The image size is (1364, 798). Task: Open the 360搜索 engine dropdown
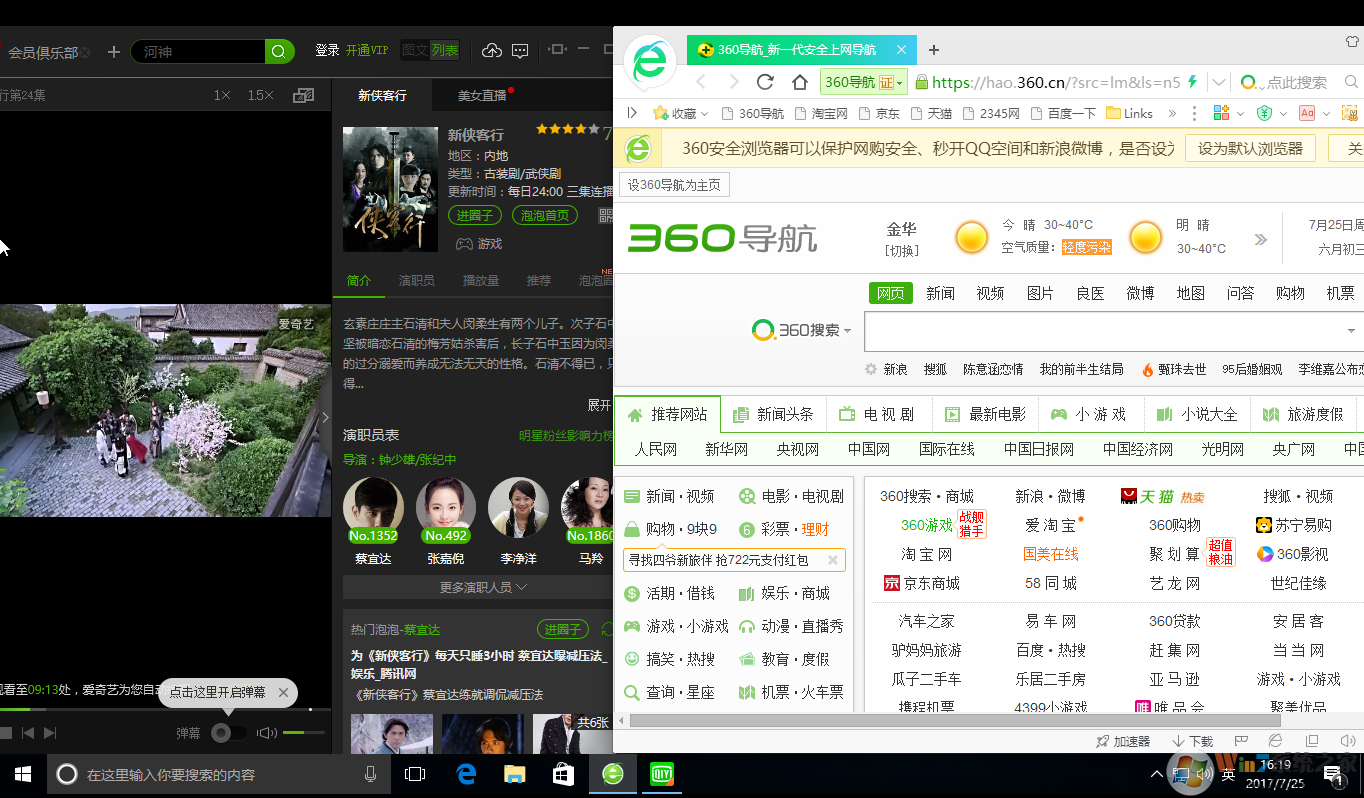[803, 331]
